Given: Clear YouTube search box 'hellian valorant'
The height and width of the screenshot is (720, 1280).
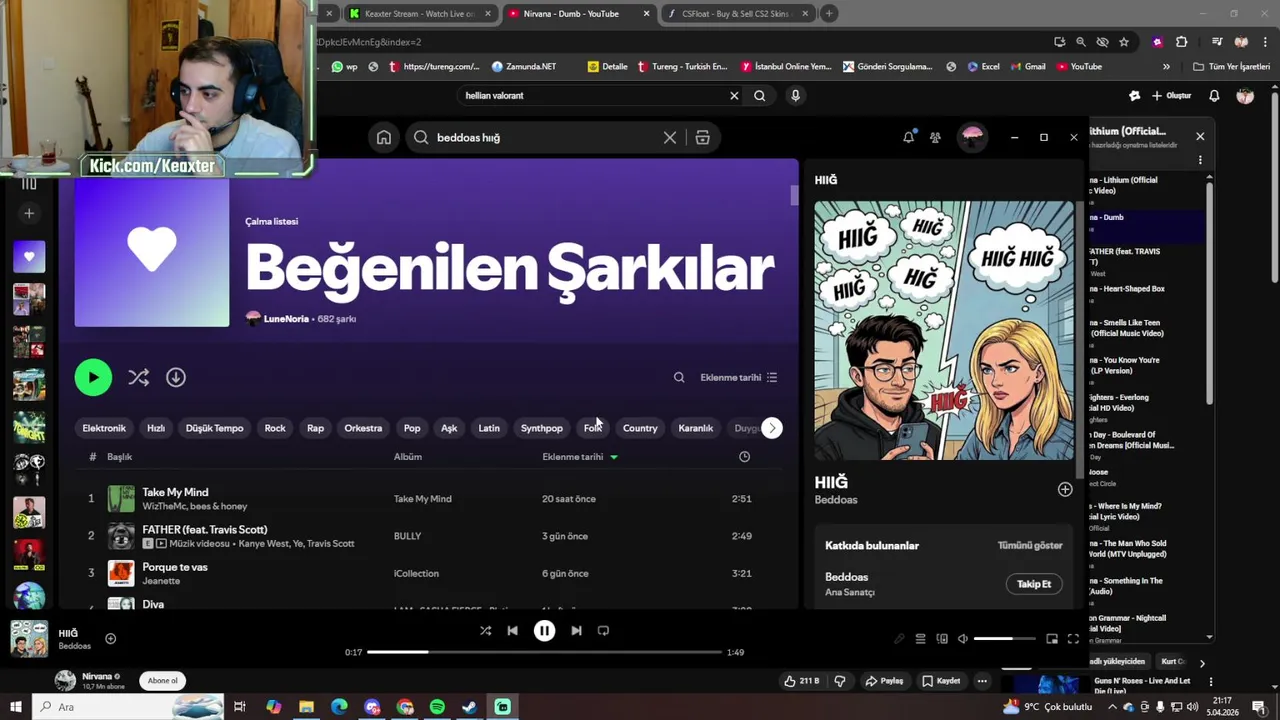Looking at the screenshot, I should point(734,96).
